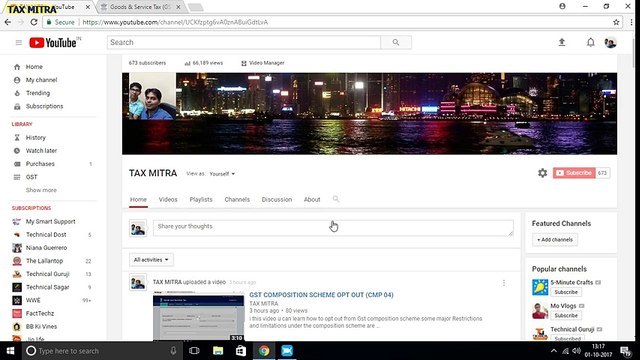Open Task View on taskbar
Image resolution: width=640 pixels, height=360 pixels.
194,351
